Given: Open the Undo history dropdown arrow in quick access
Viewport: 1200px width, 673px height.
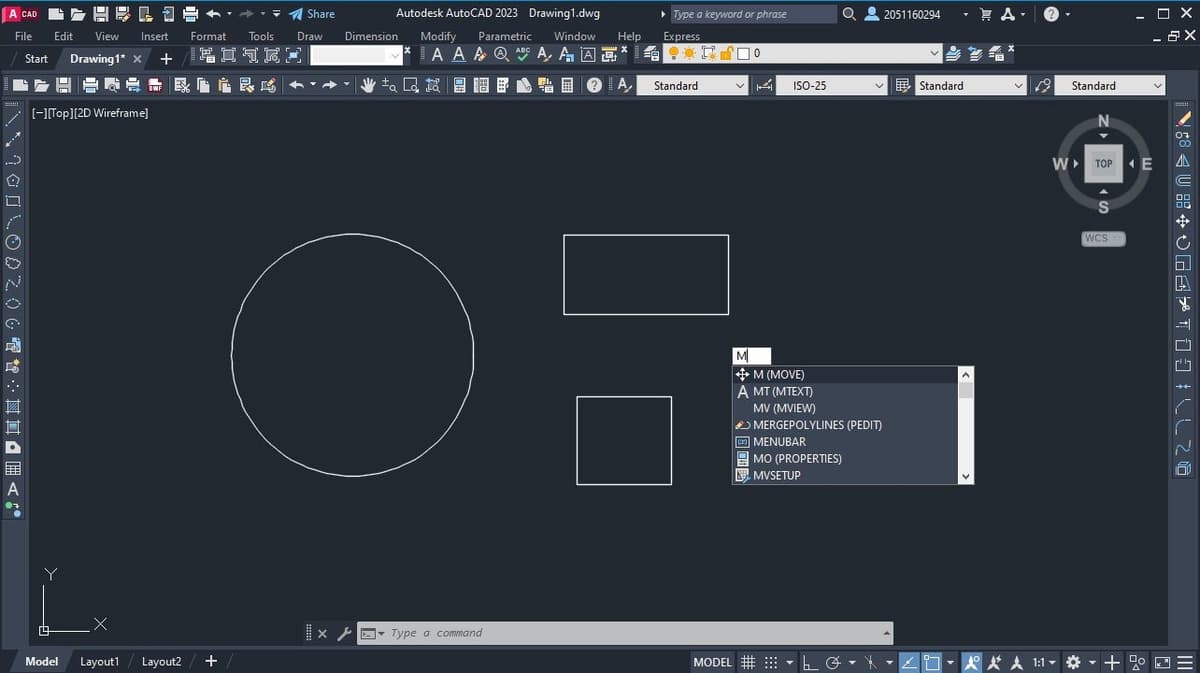Looking at the screenshot, I should pos(230,14).
